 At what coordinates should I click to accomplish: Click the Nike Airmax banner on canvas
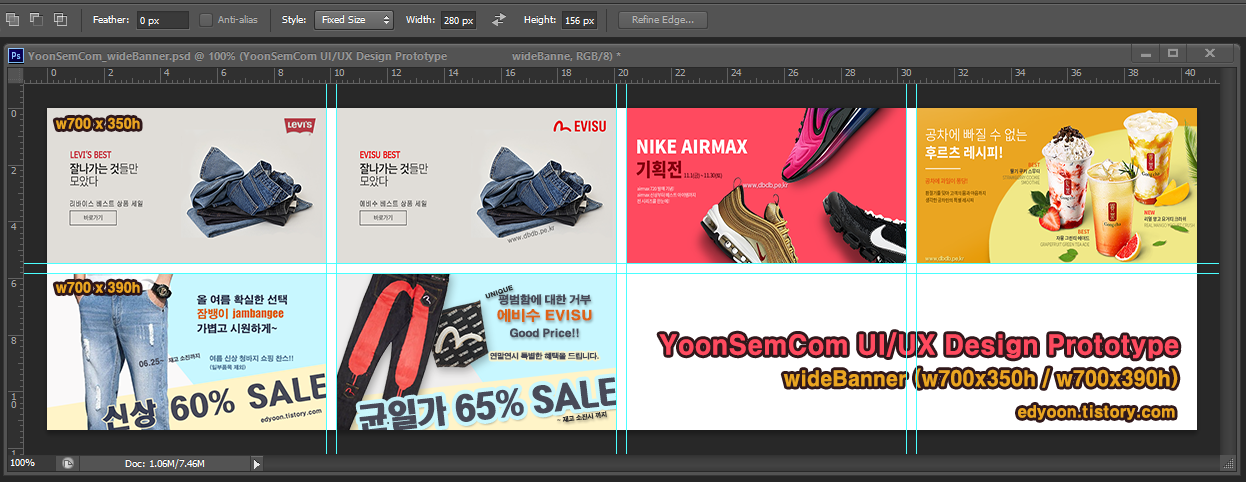click(x=766, y=186)
